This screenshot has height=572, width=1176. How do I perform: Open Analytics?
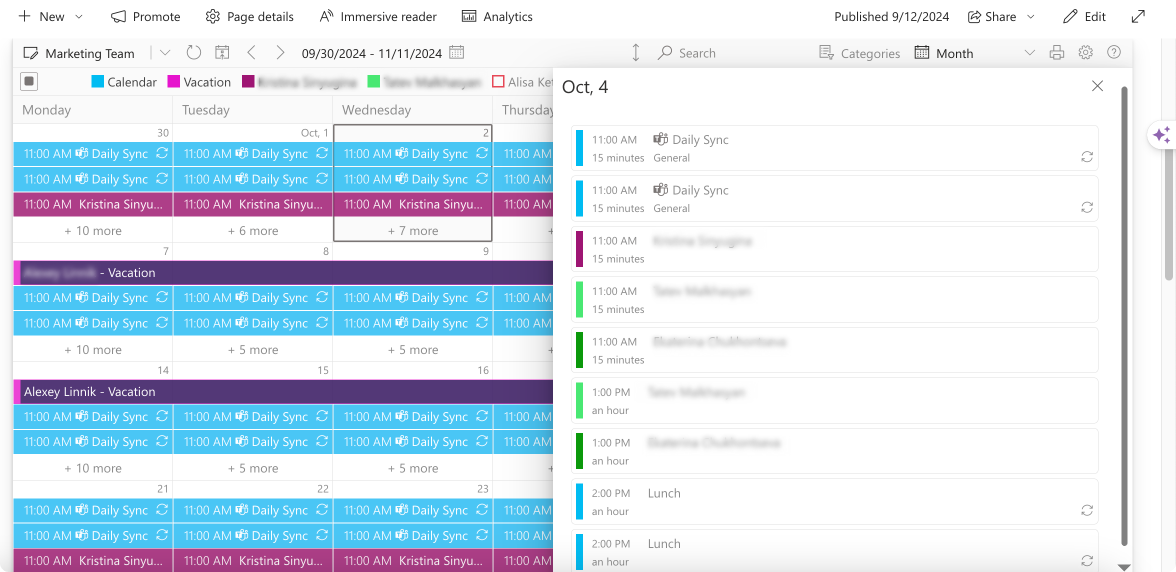(497, 16)
